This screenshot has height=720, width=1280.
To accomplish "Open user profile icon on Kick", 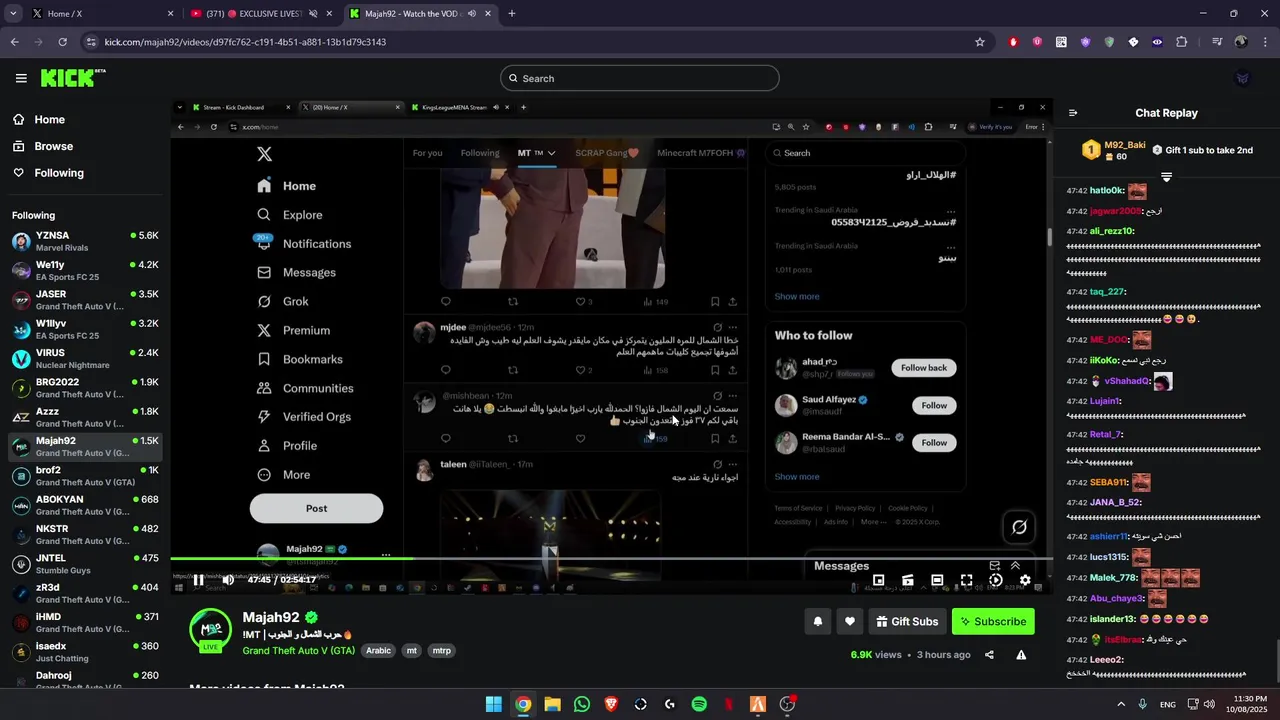I will point(1242,78).
